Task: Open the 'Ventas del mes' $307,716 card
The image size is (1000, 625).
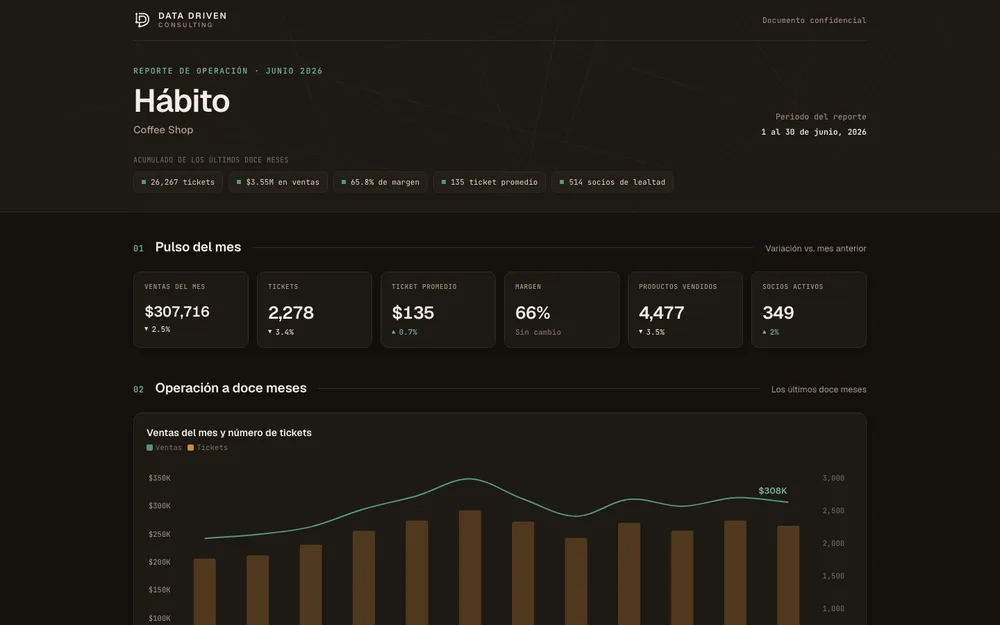Action: [191, 309]
